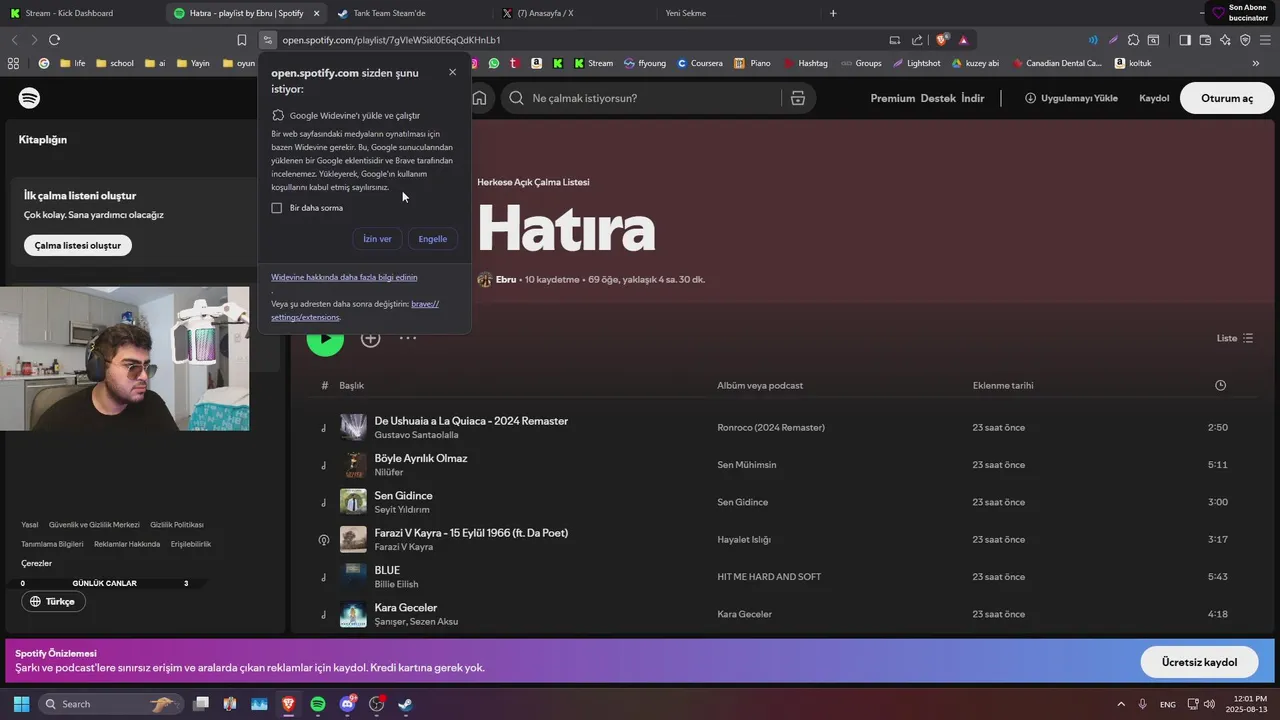The image size is (1280, 720).
Task: Open the 'school' bookmark folder
Action: click(114, 63)
